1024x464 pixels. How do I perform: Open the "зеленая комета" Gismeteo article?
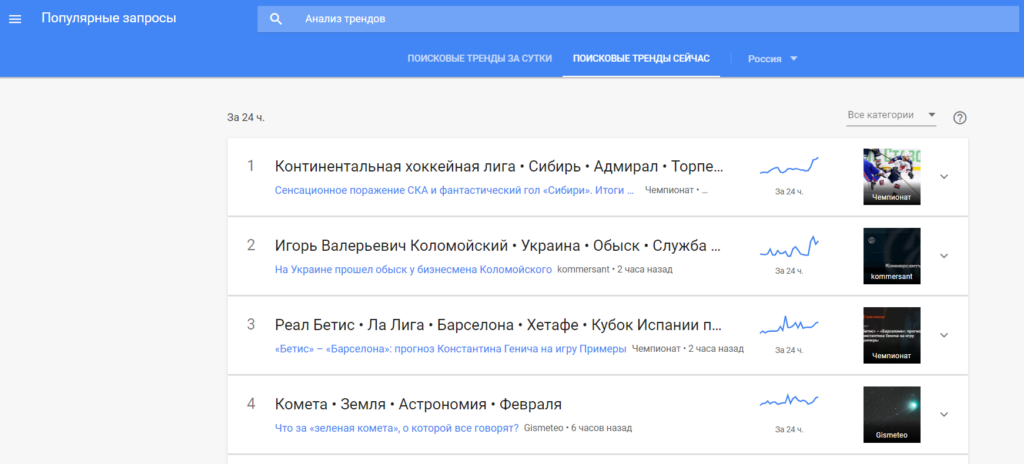[397, 428]
